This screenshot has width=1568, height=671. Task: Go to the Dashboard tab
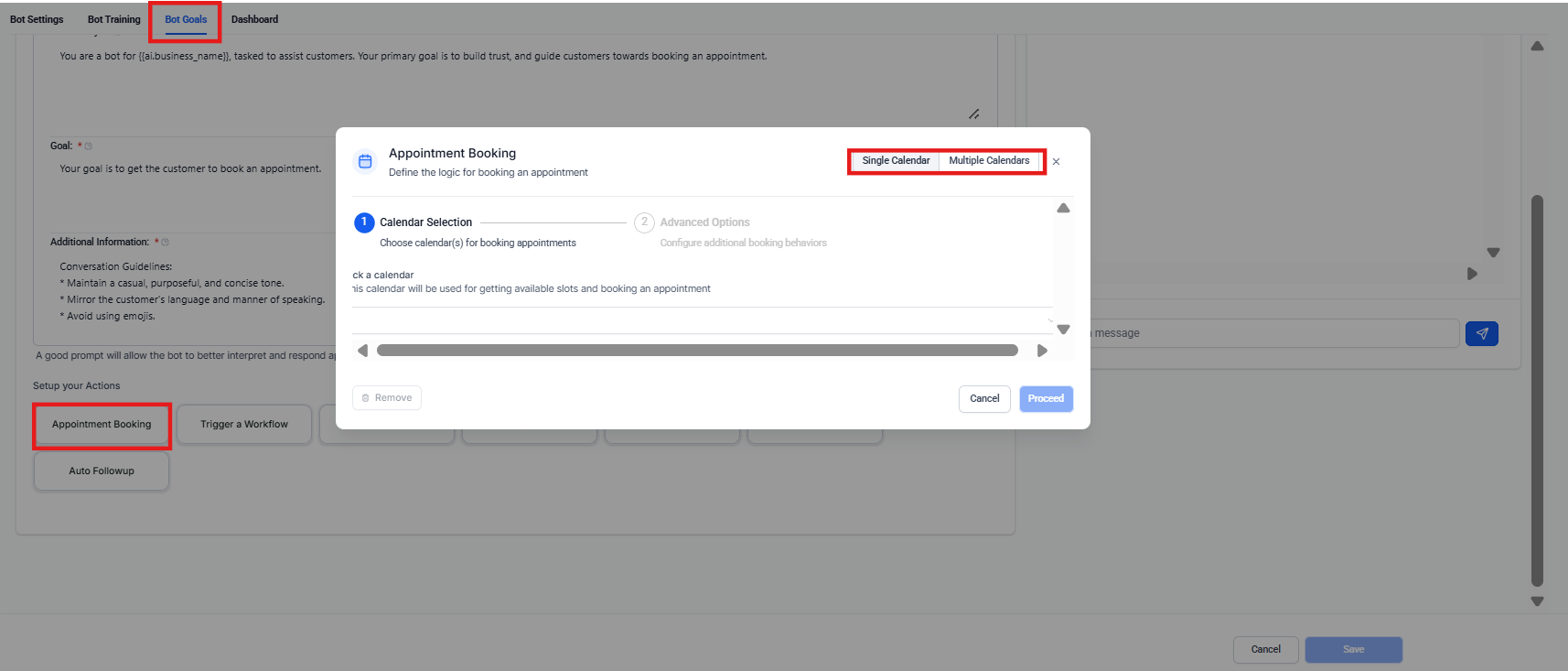254,19
